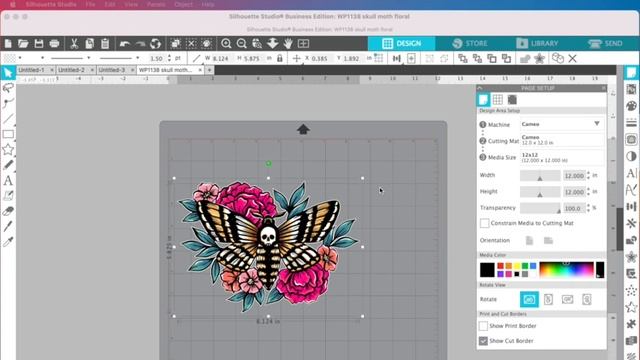Collapse the Page Setup panel header arrow

point(480,88)
